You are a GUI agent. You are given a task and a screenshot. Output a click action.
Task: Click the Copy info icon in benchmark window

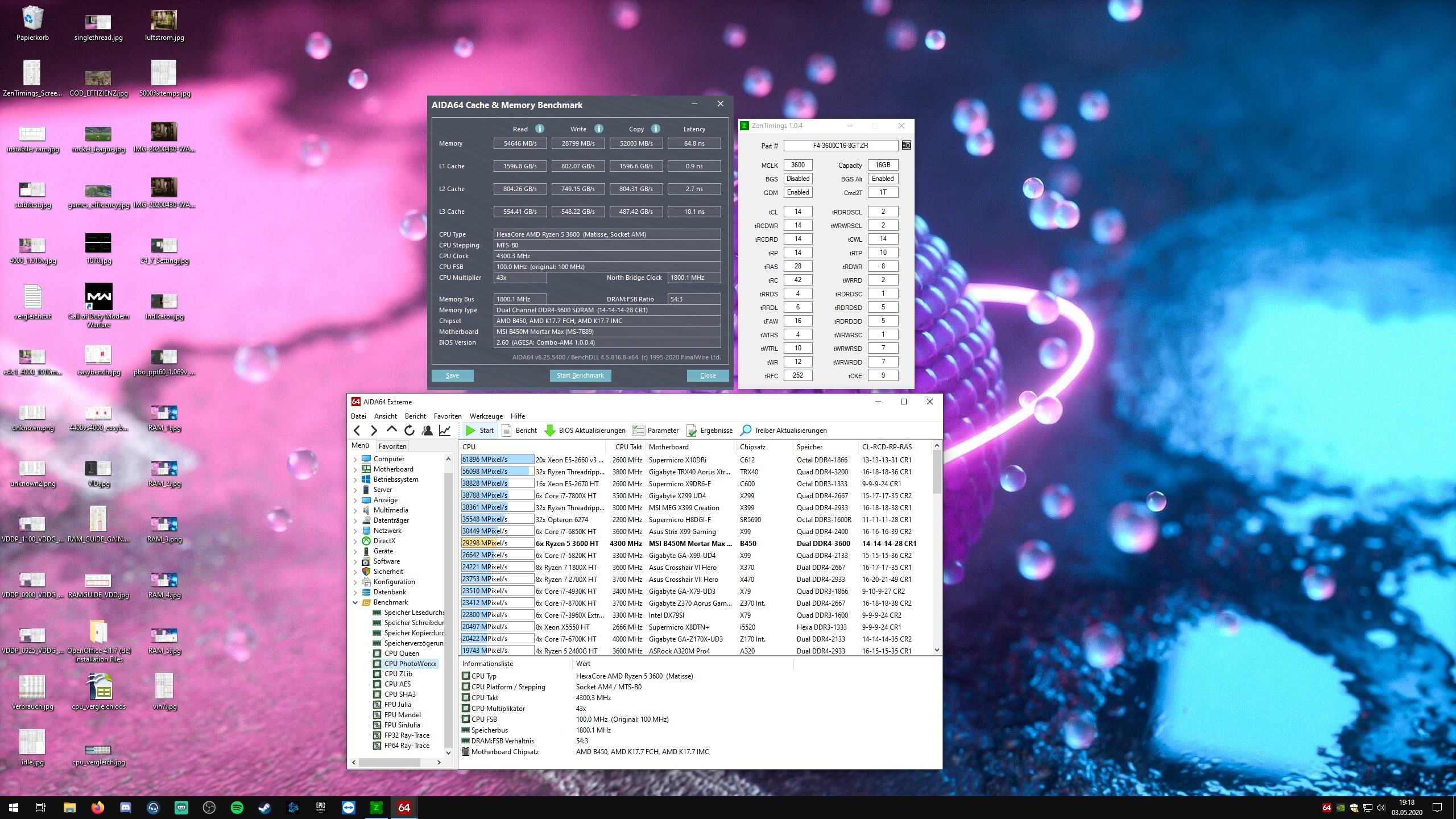click(656, 129)
